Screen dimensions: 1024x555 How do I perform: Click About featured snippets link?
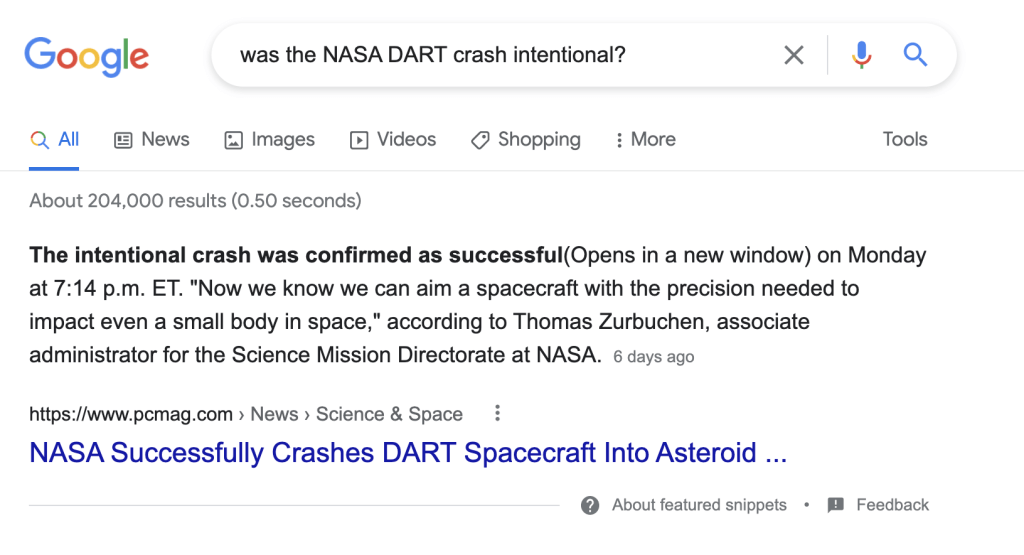pos(699,505)
